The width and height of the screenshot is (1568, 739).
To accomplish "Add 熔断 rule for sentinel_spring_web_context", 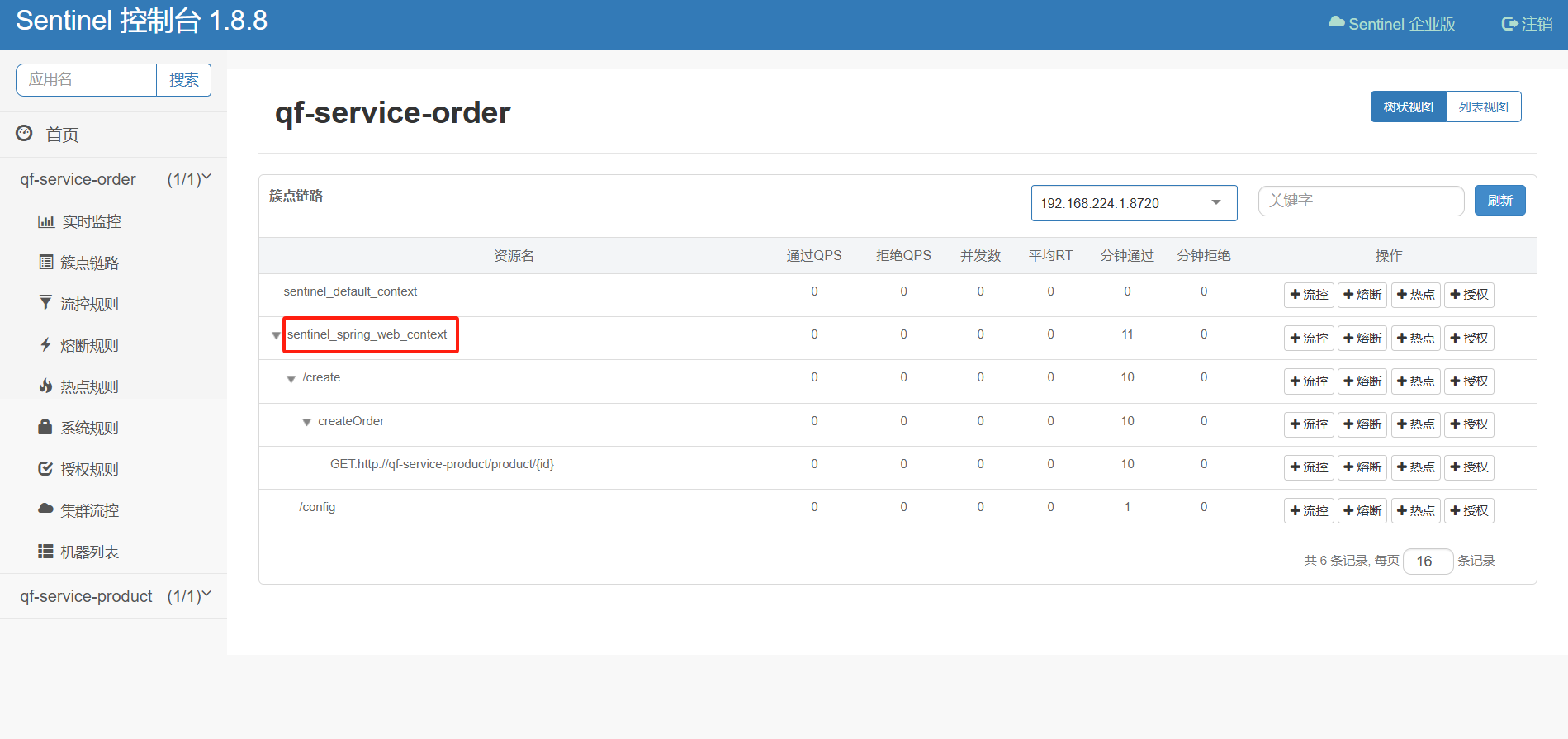I will click(x=1362, y=338).
